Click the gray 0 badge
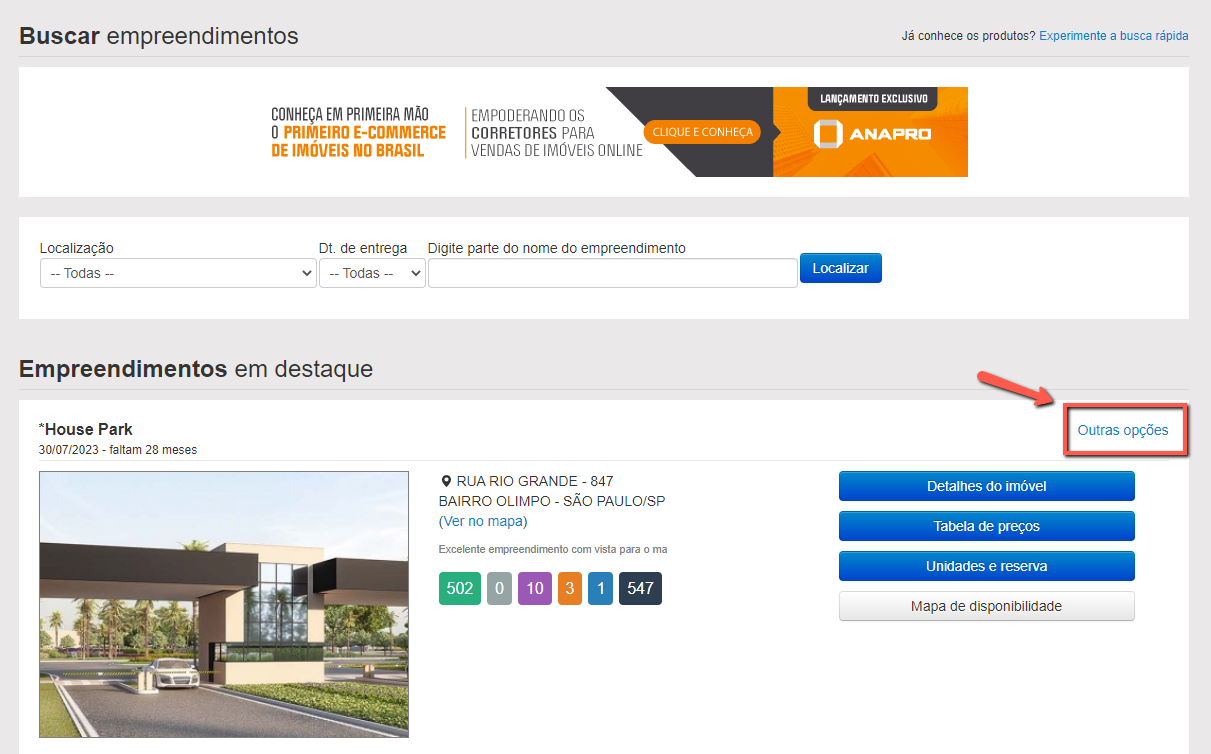1211x754 pixels. click(499, 588)
